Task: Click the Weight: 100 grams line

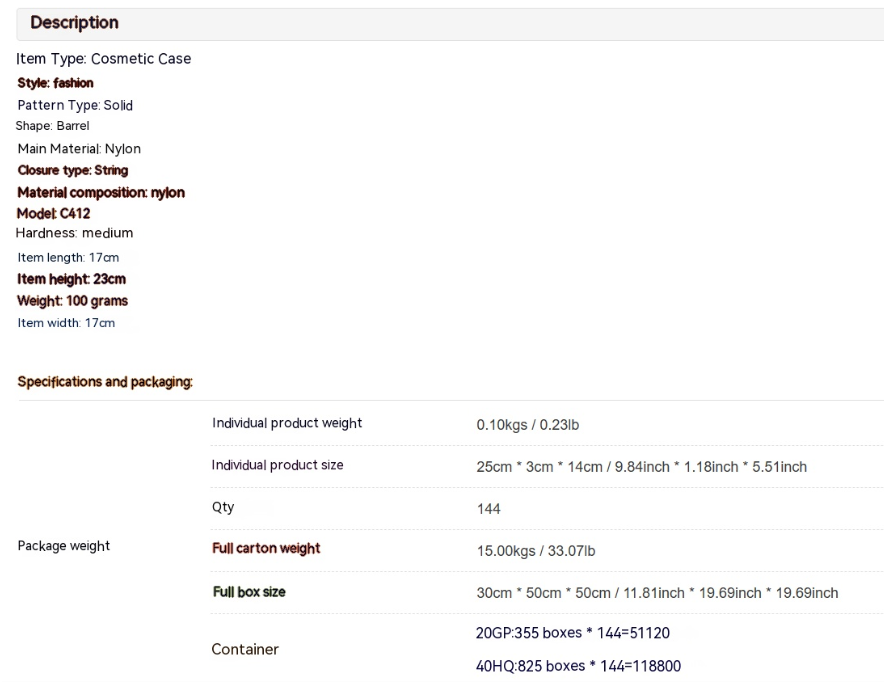Action: [x=72, y=301]
